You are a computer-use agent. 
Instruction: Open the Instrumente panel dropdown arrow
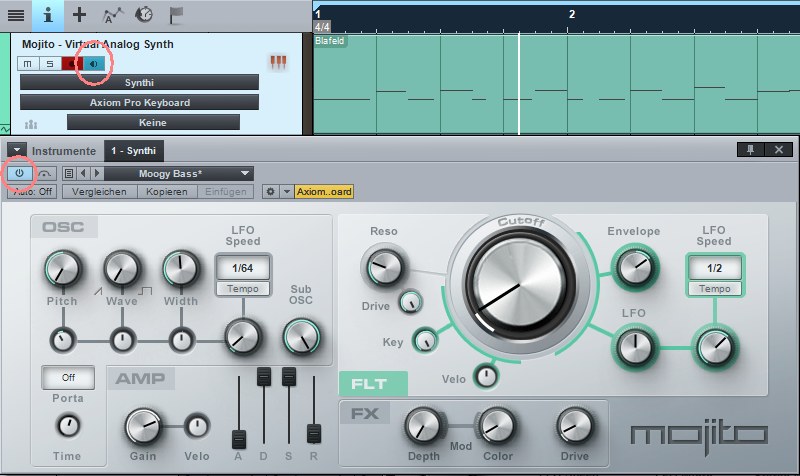coord(16,150)
